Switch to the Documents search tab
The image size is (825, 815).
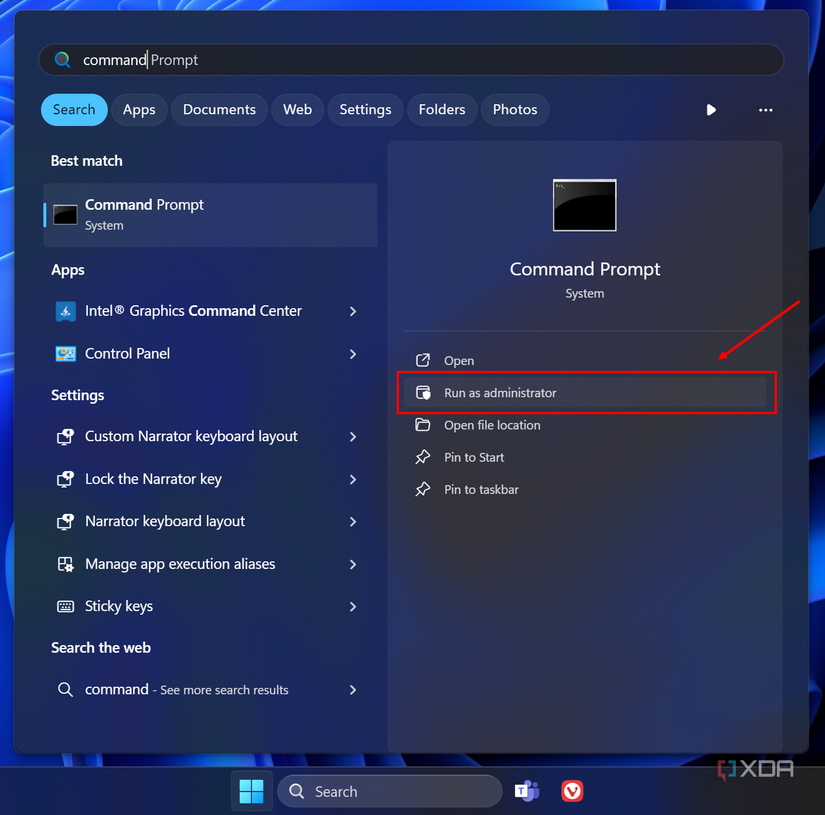(x=218, y=109)
